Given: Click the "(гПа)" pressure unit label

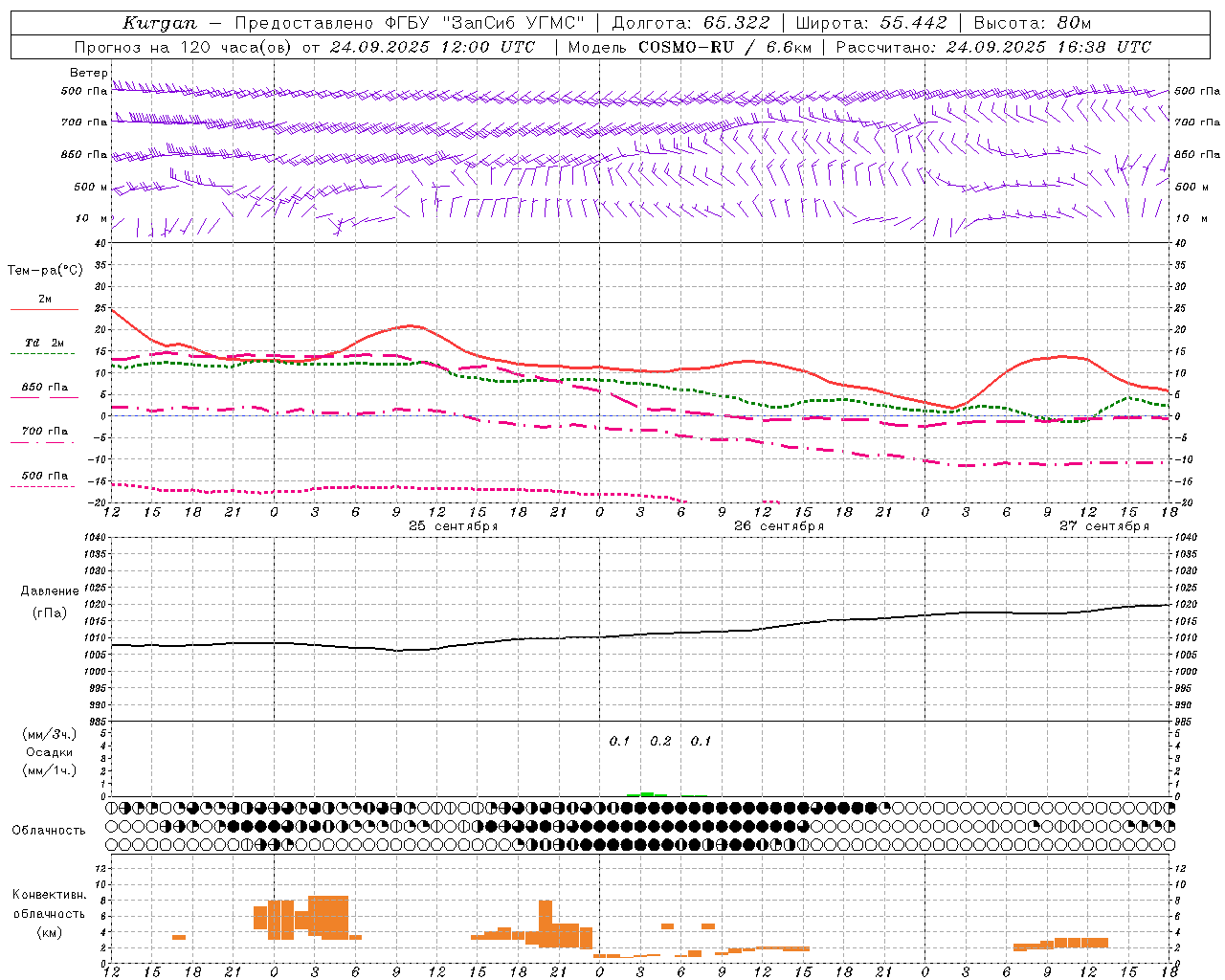Looking at the screenshot, I should [50, 613].
